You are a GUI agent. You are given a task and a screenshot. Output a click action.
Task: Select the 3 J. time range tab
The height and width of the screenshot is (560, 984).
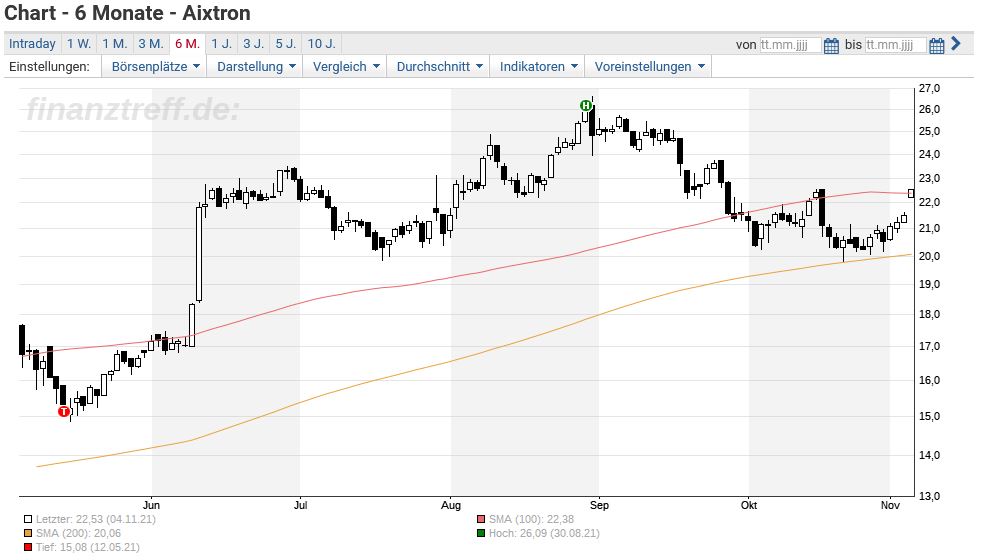(x=253, y=43)
